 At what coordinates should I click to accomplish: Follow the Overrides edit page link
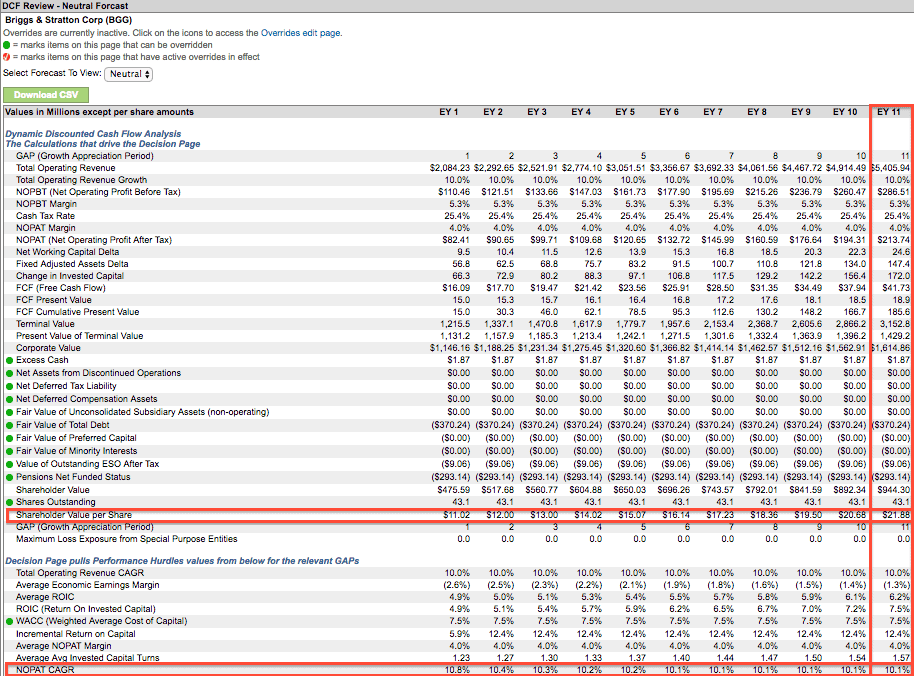pyautogui.click(x=300, y=33)
